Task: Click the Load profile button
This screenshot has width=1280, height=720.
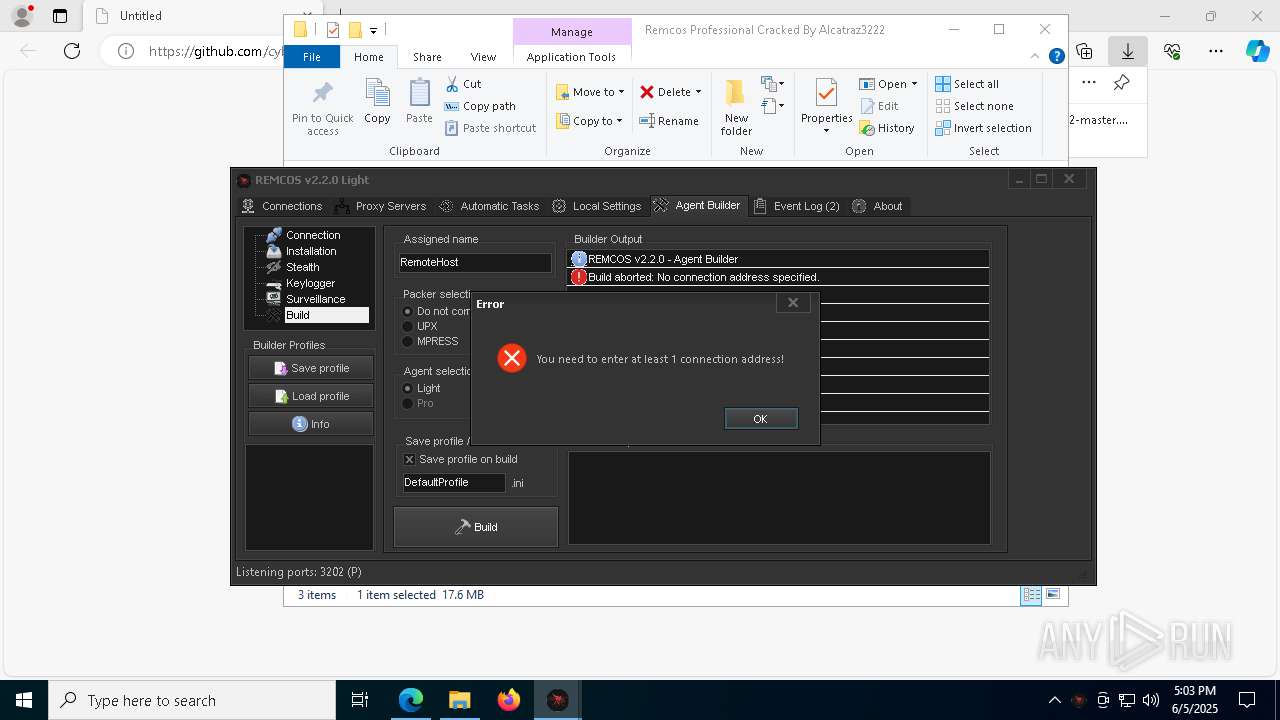Action: pyautogui.click(x=311, y=396)
